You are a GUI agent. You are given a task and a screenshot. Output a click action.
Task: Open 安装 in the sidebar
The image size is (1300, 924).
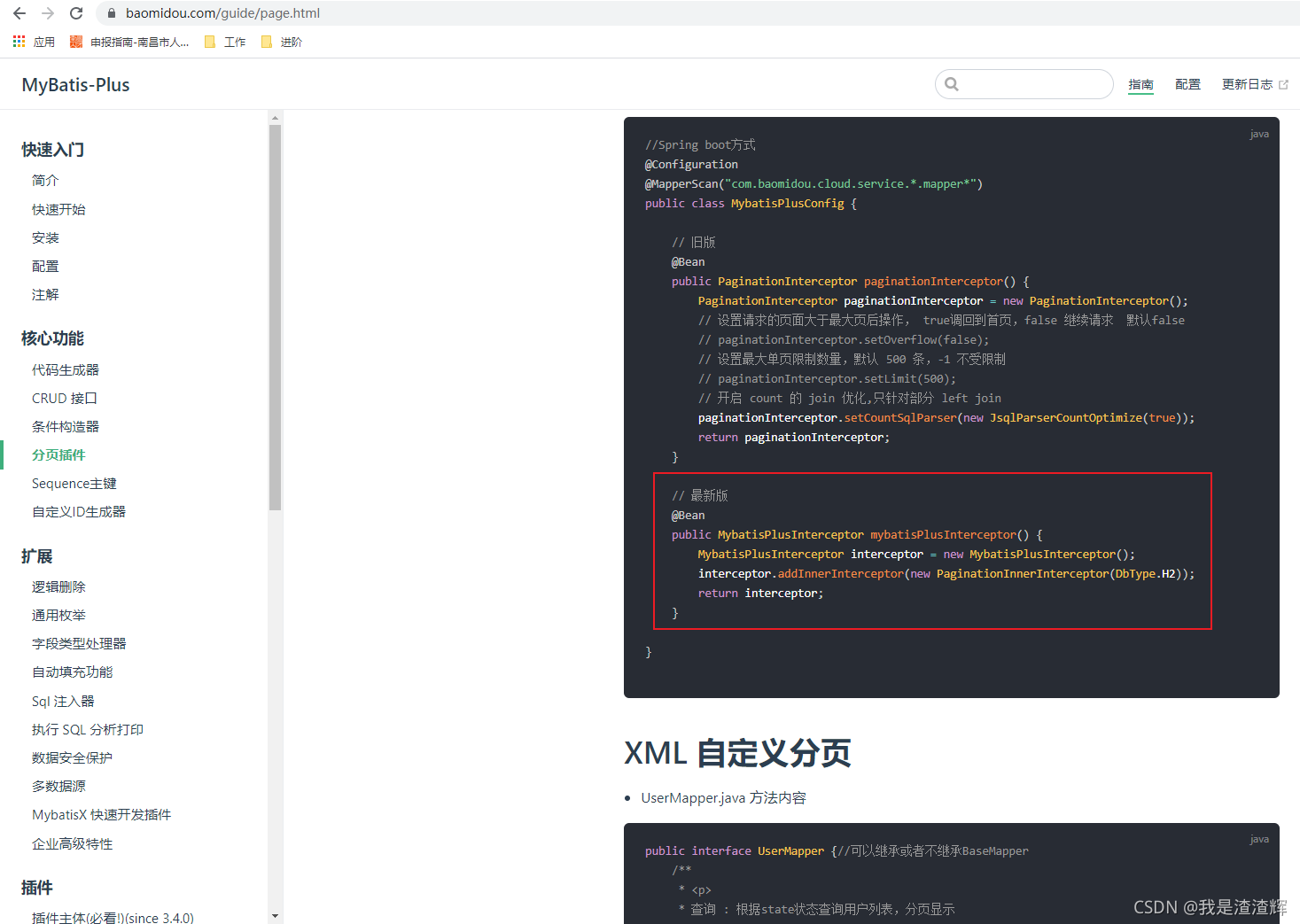pos(45,237)
